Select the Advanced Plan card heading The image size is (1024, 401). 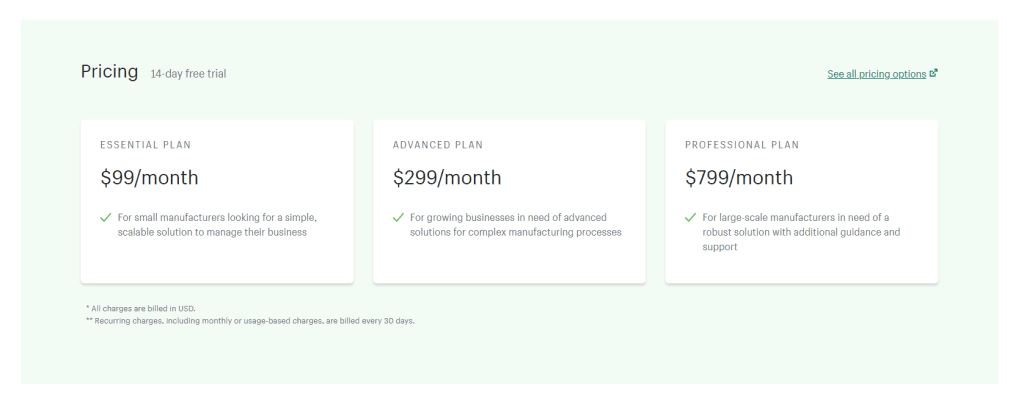(x=438, y=145)
